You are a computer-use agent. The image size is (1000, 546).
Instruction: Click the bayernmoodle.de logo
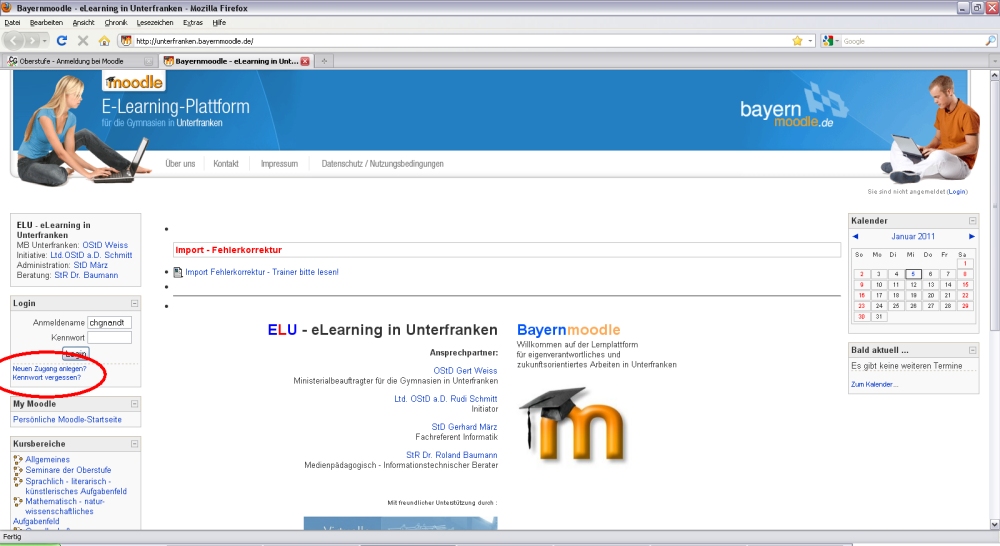pyautogui.click(x=794, y=106)
